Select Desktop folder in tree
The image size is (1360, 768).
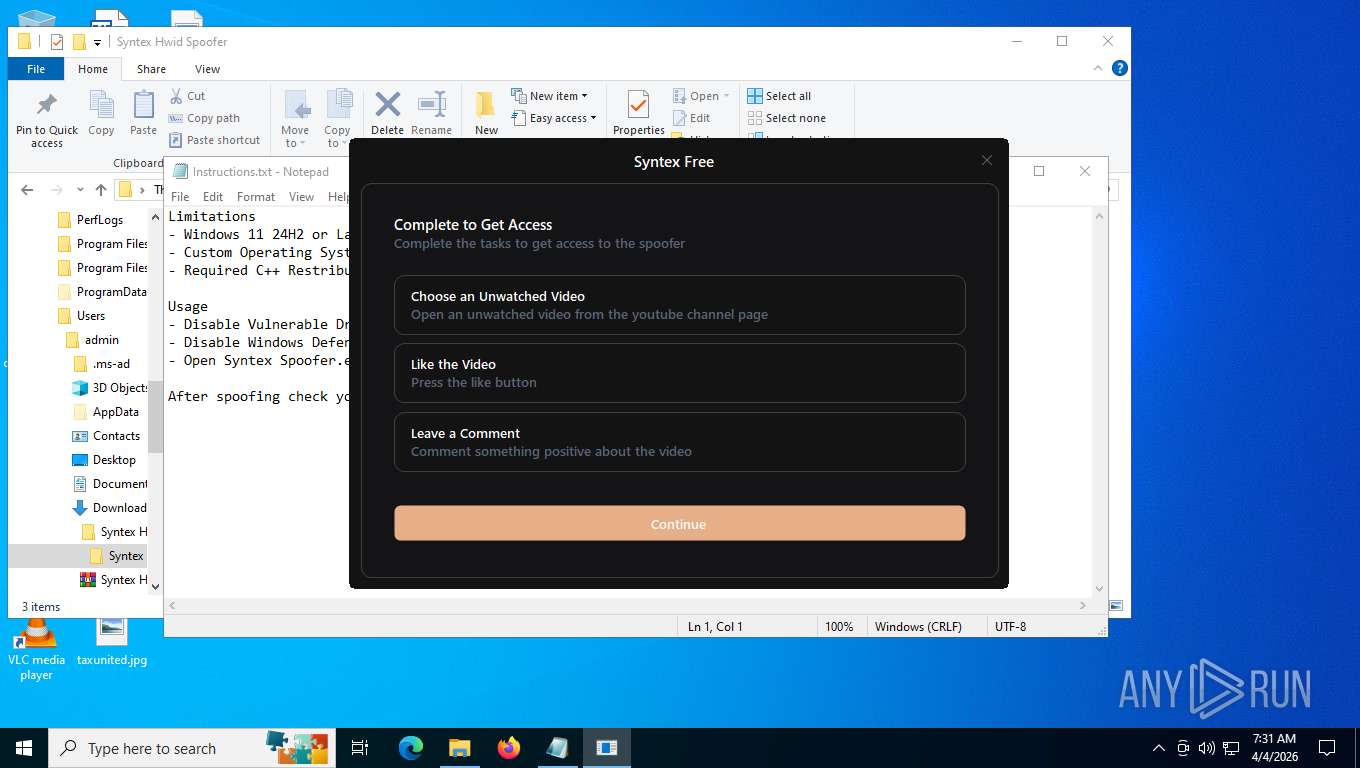pos(104,460)
